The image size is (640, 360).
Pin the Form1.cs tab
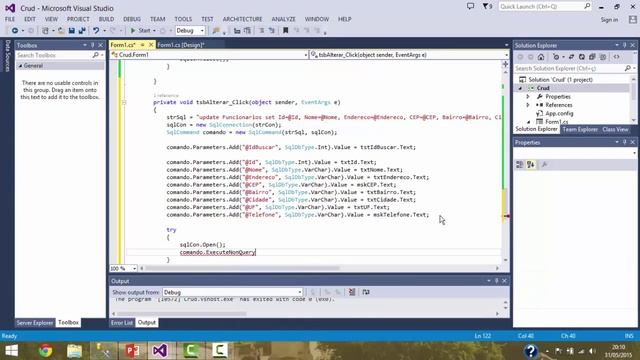(x=142, y=45)
